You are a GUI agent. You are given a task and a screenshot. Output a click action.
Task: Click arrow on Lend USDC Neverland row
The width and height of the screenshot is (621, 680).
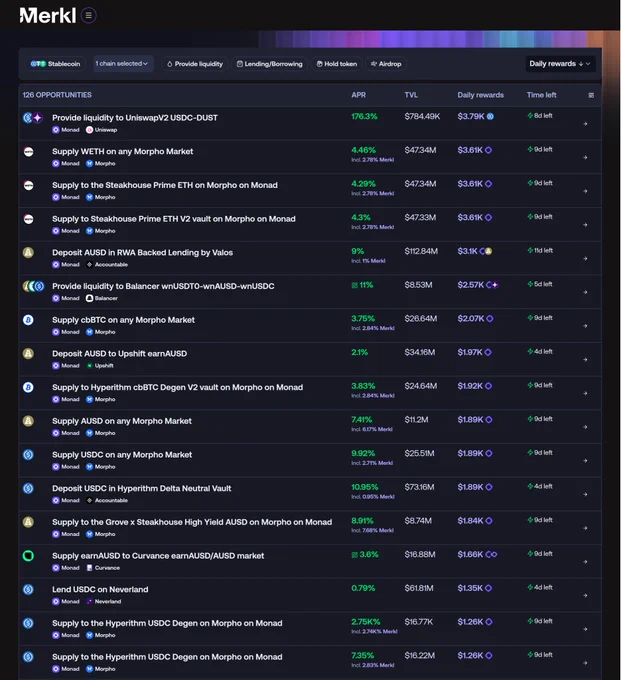[x=585, y=596]
